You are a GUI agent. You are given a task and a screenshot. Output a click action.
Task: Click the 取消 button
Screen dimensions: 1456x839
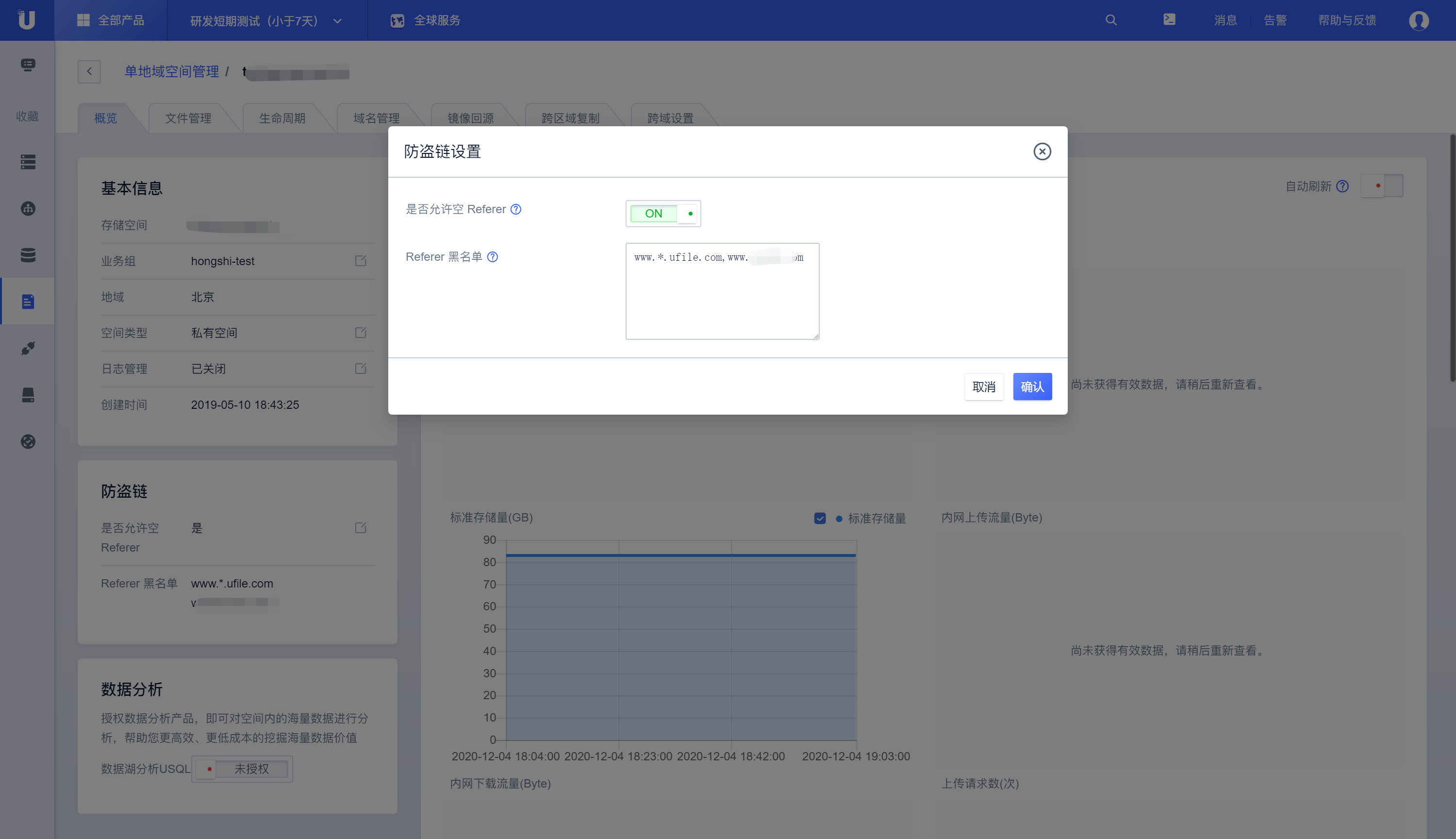click(x=984, y=386)
